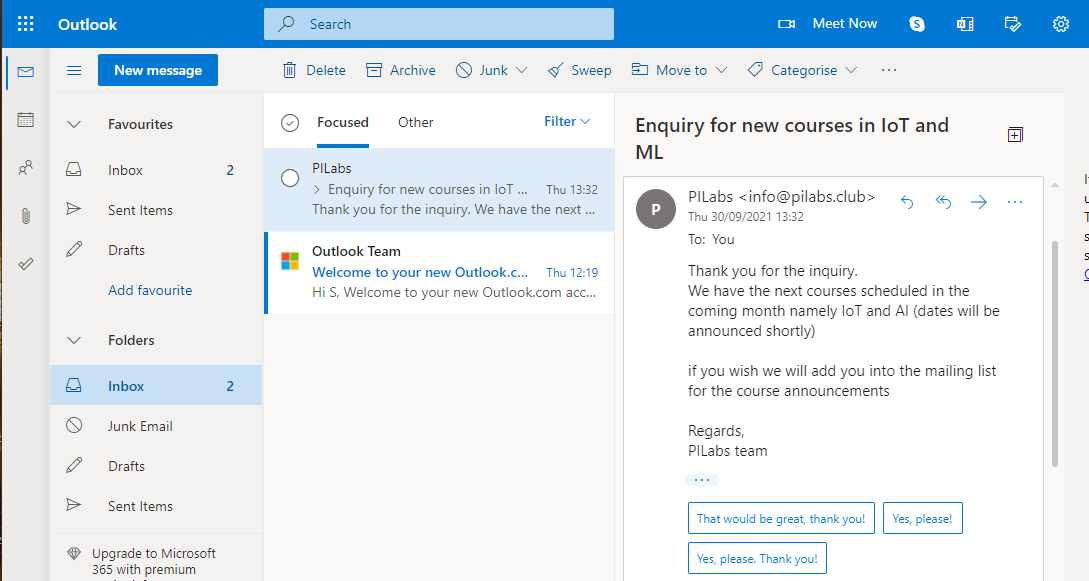Open To Do checkmark icon in left rail
Viewport: 1089px width, 581px height.
pos(26,264)
